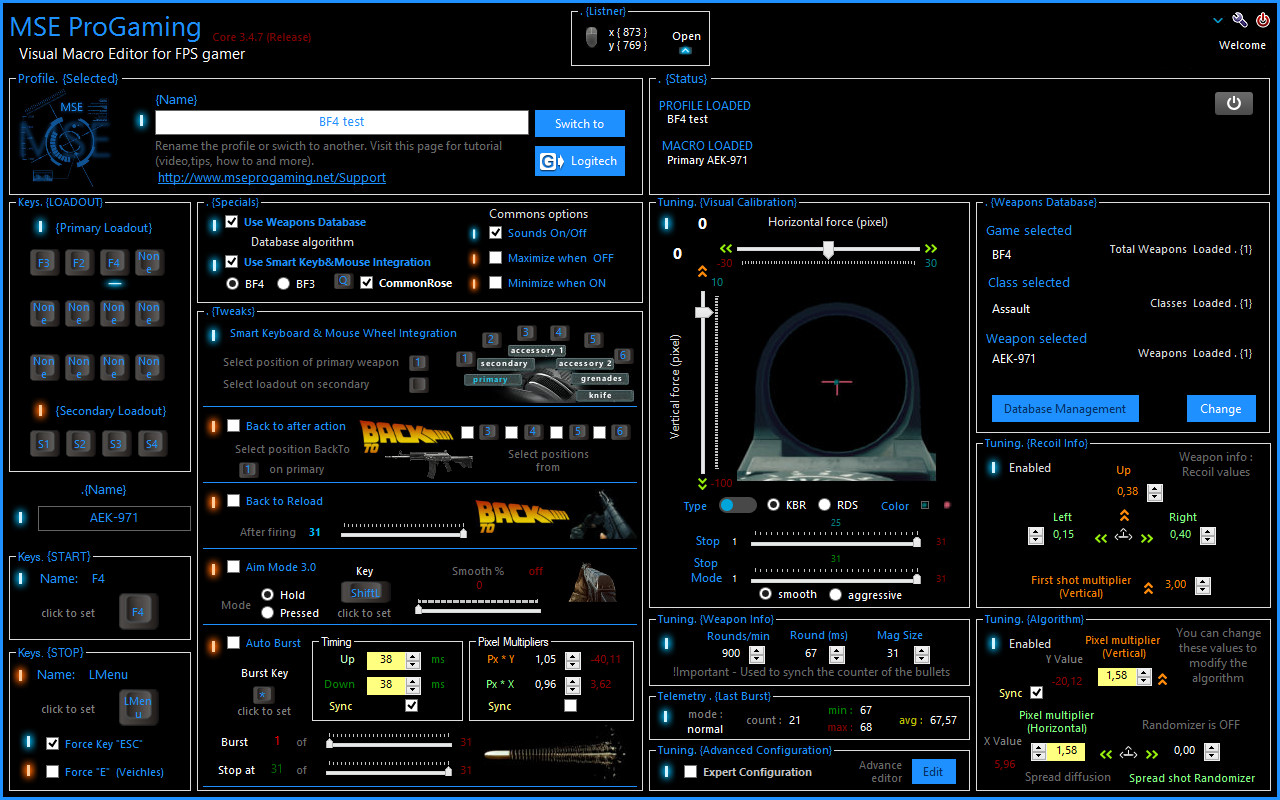Toggle the Type switch

738,505
